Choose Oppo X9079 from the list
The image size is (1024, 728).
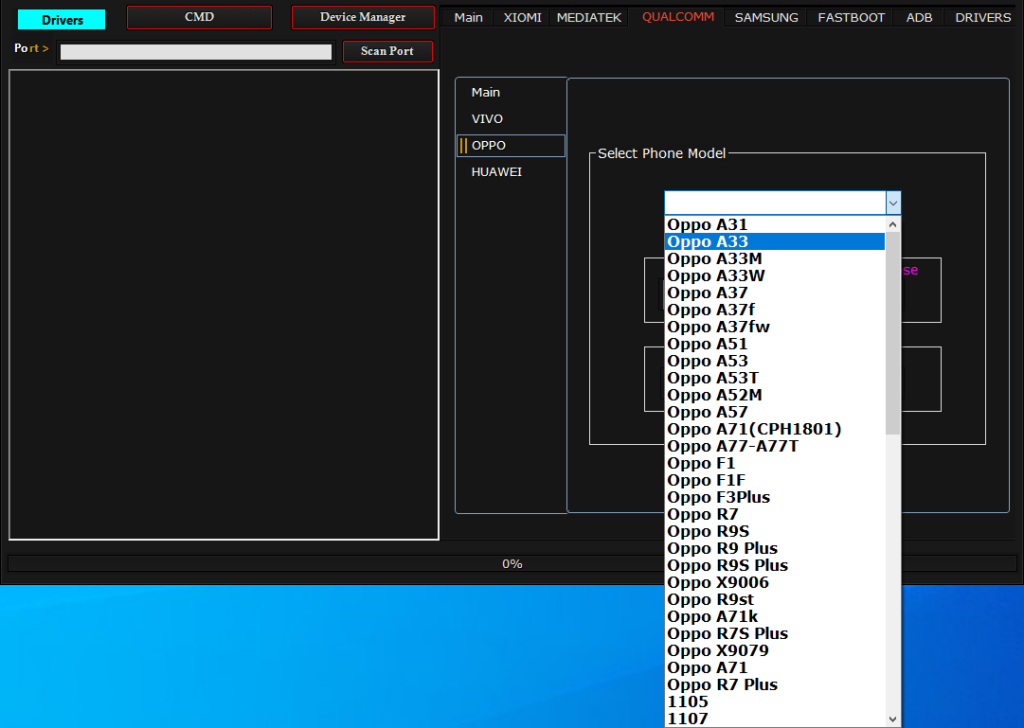pos(775,650)
